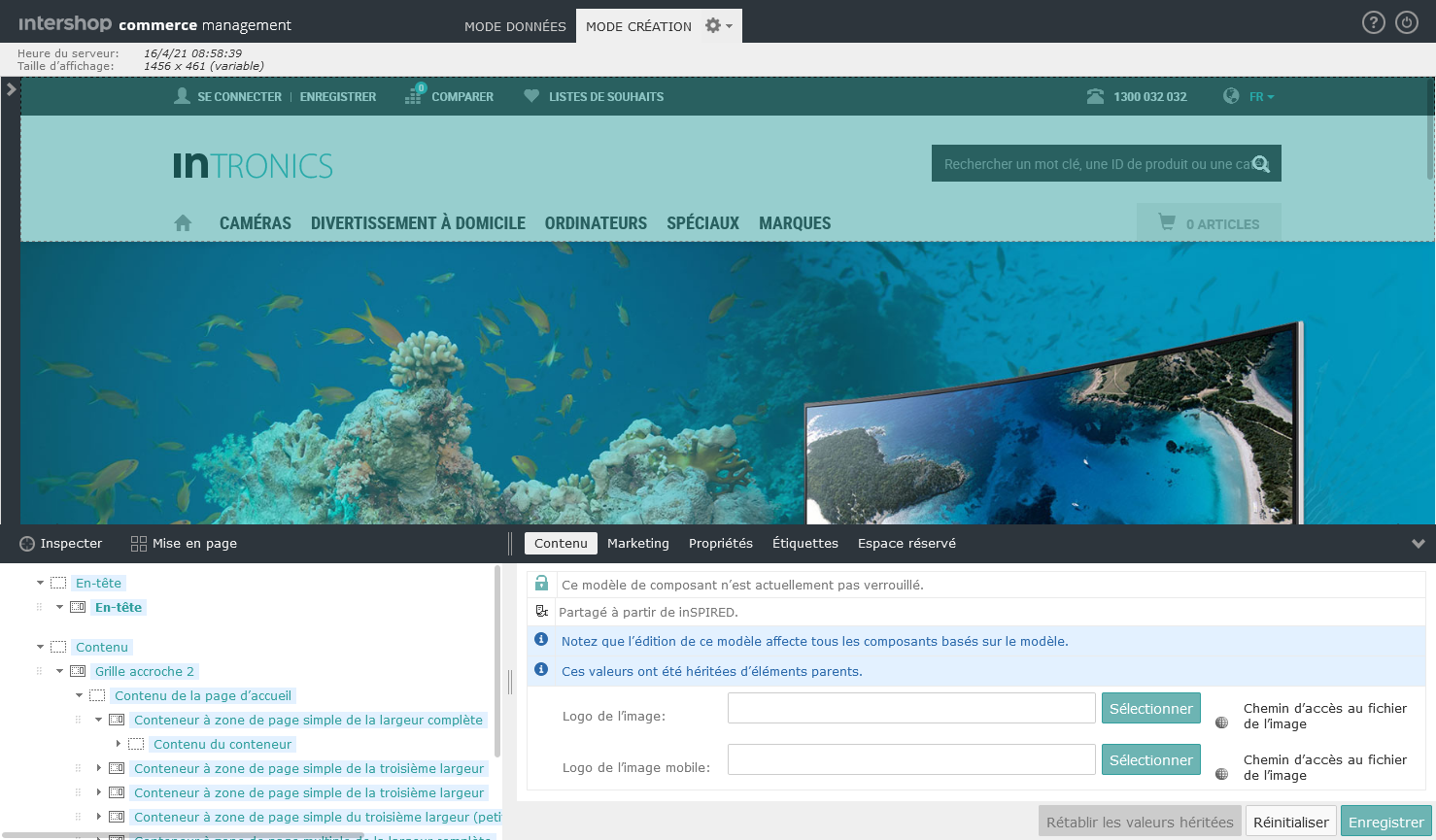Image resolution: width=1436 pixels, height=840 pixels.
Task: Click the lock icon for the component template
Action: click(542, 584)
